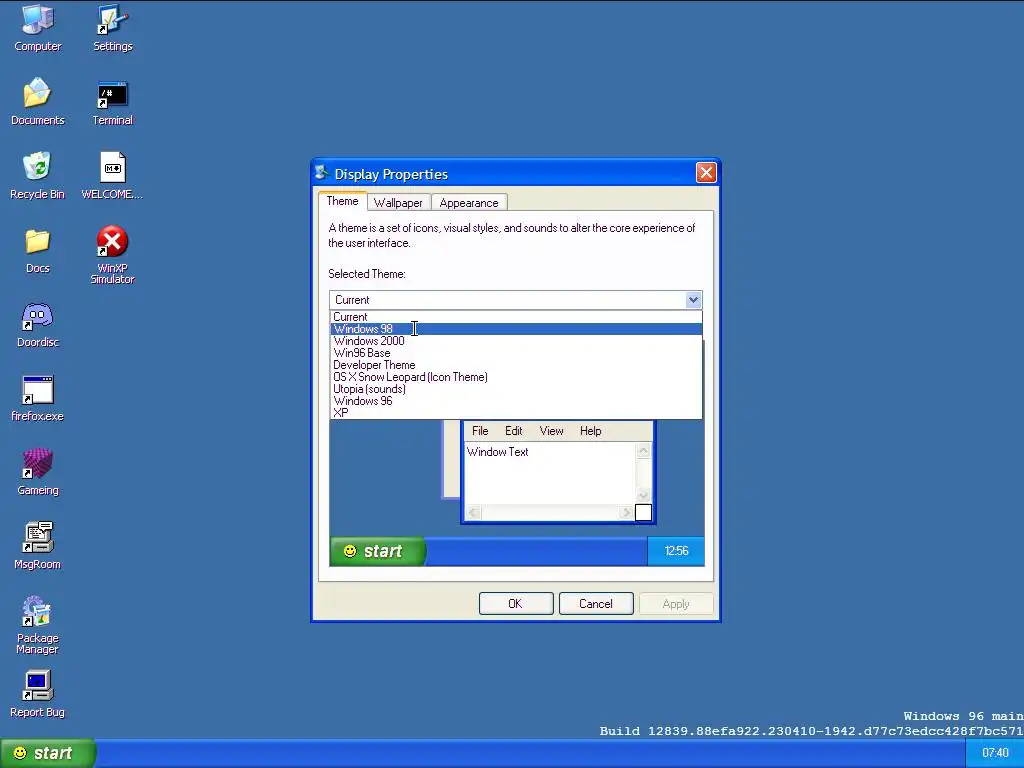Open the WELCOME markdown file icon
Screen dimensions: 1024x768
[x=112, y=176]
